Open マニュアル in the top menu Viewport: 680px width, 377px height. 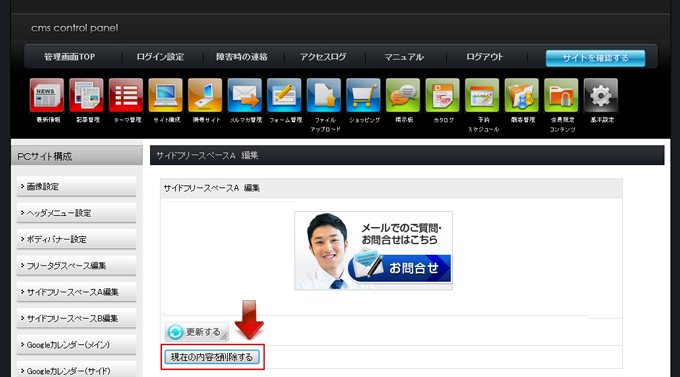tap(404, 57)
